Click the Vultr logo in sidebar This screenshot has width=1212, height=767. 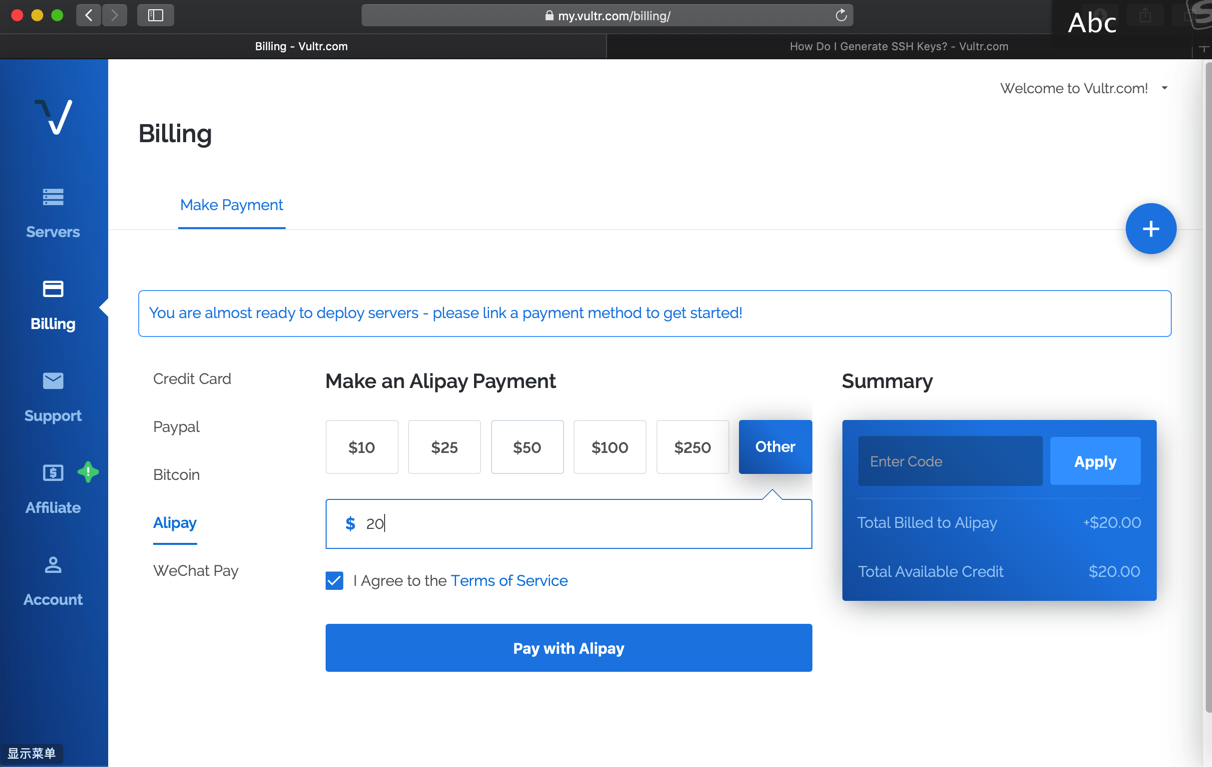coord(53,116)
